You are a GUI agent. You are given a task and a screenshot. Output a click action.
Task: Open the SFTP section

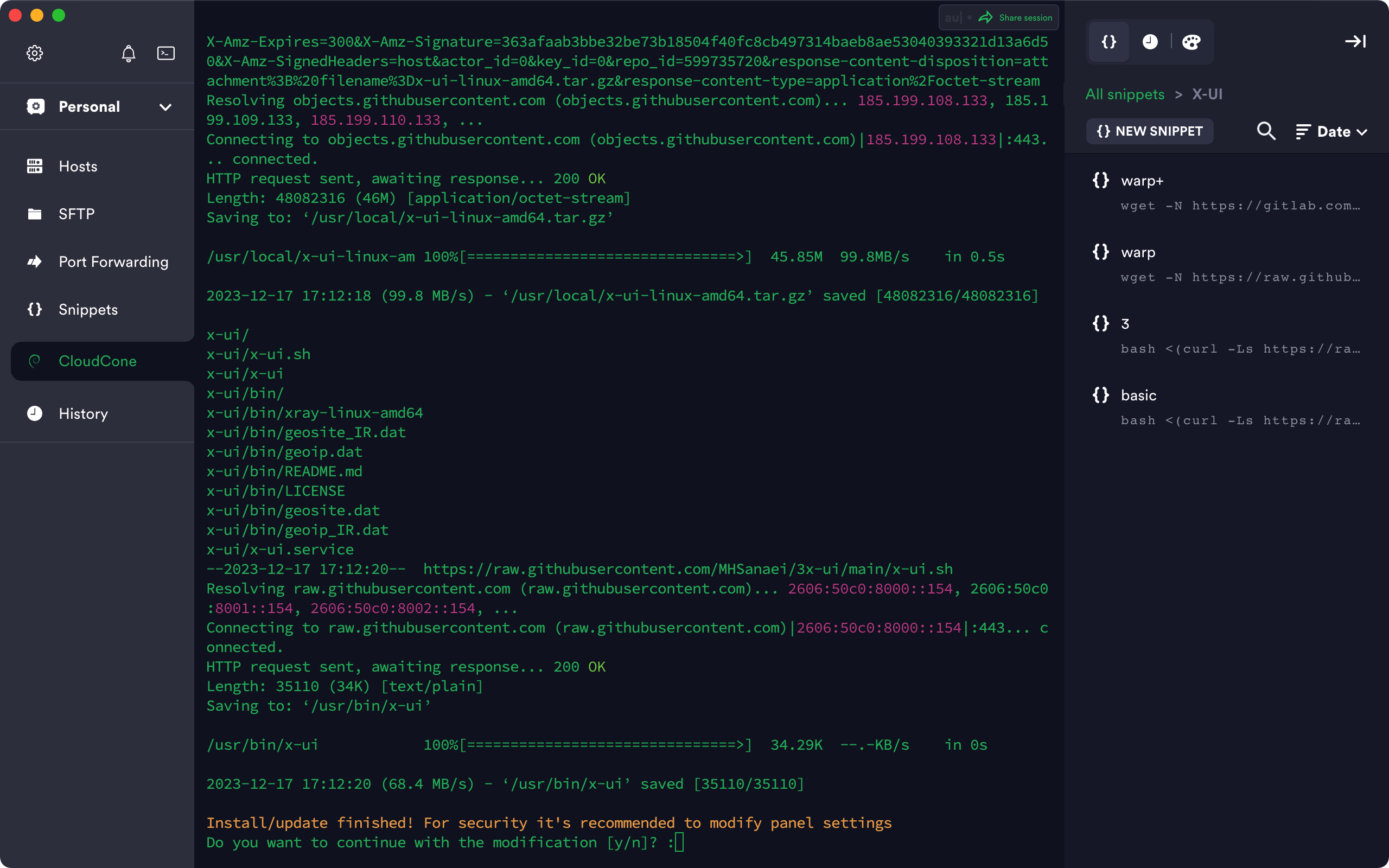tap(98, 214)
